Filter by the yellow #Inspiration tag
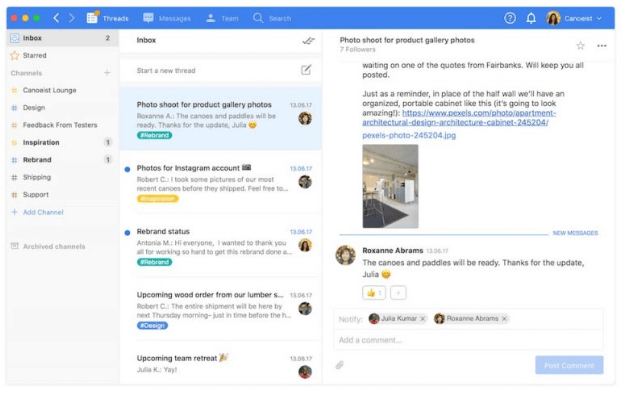Image resolution: width=624 pixels, height=395 pixels. coord(158,198)
